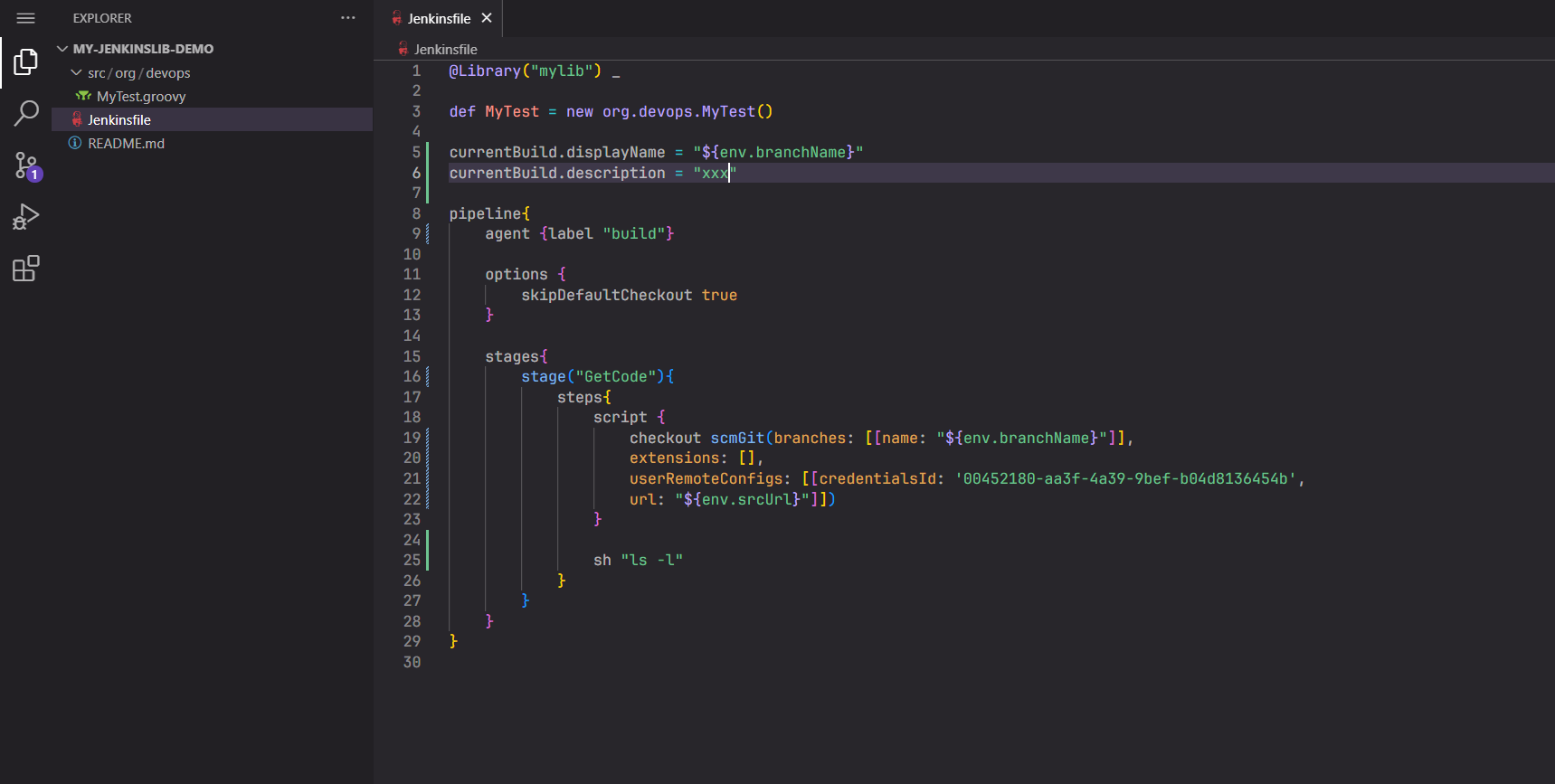Click the 'true' value on line 12

point(719,295)
